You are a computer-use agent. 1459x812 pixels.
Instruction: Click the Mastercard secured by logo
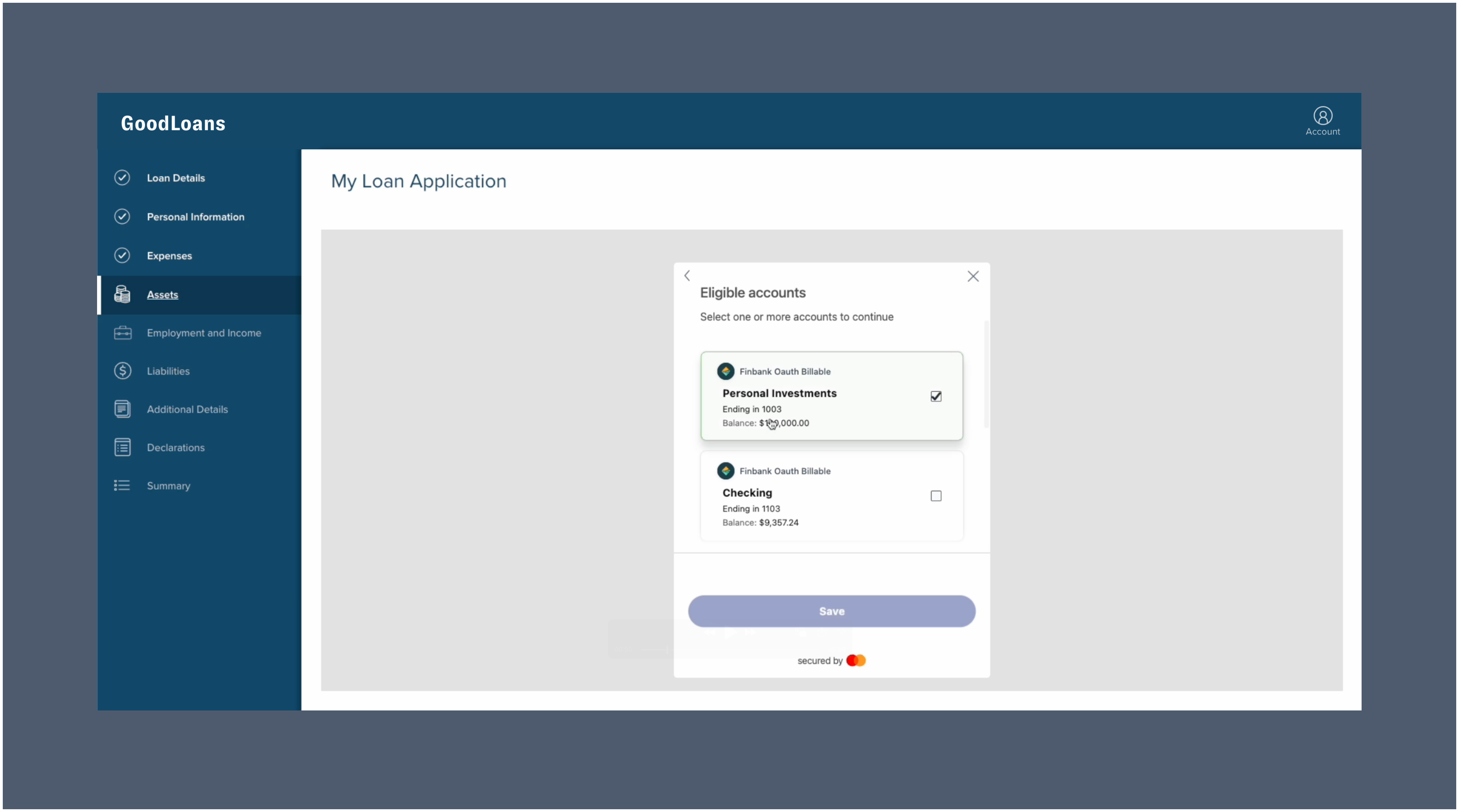tap(856, 660)
